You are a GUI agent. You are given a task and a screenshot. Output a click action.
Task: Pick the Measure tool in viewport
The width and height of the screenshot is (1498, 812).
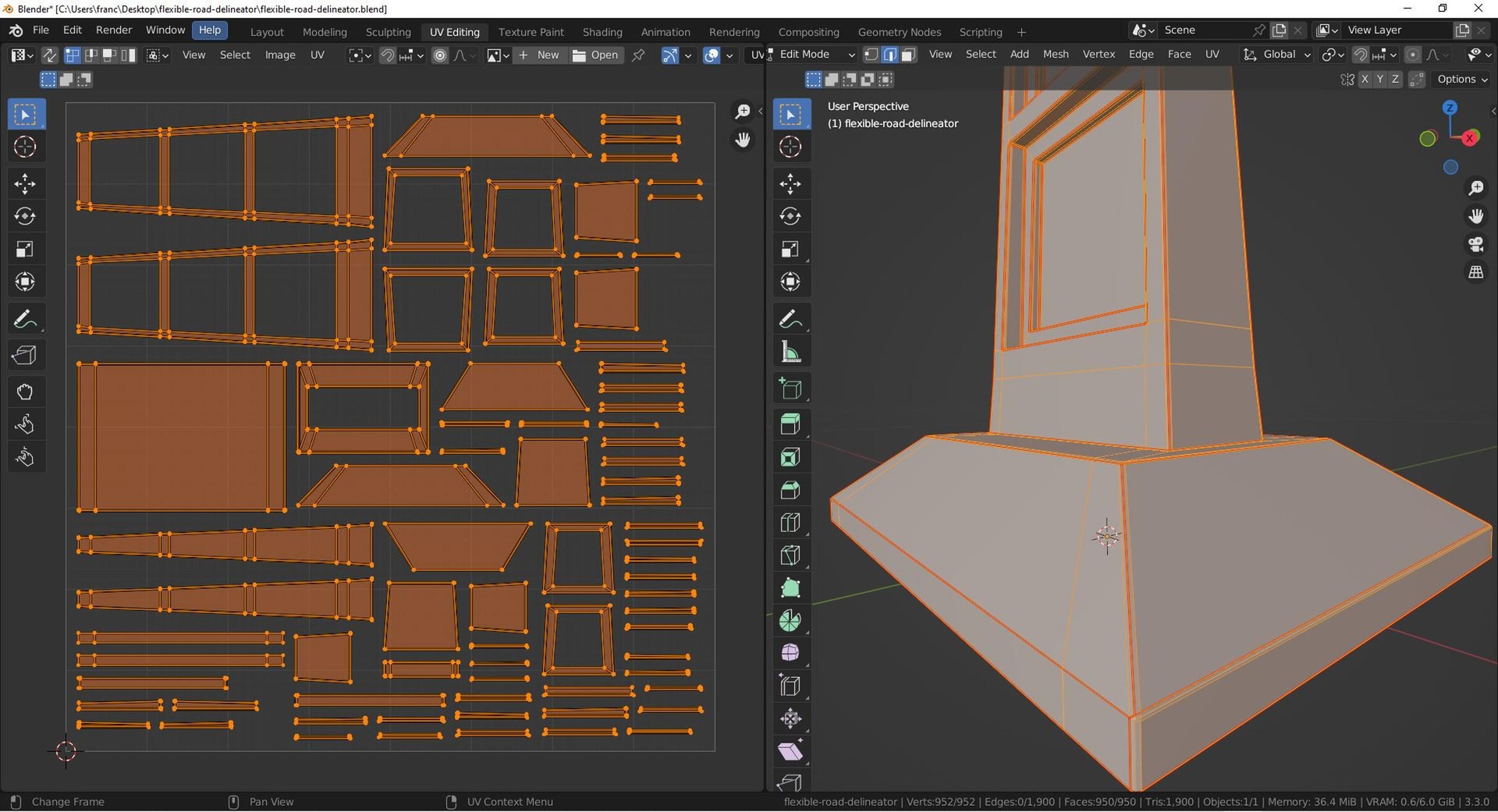click(x=790, y=352)
